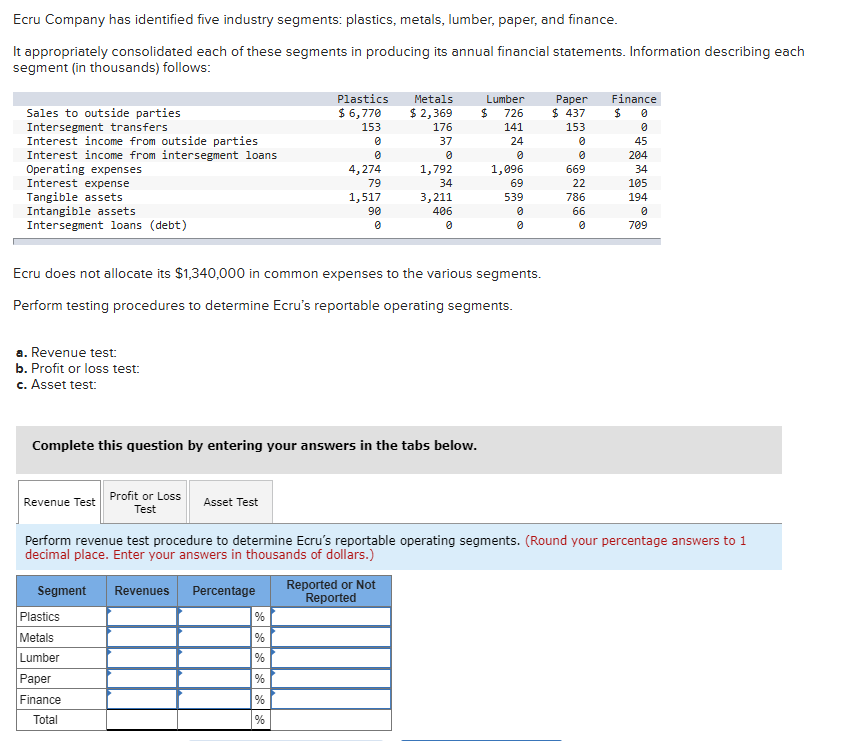Click the Lumber Revenues input cell

click(x=141, y=658)
